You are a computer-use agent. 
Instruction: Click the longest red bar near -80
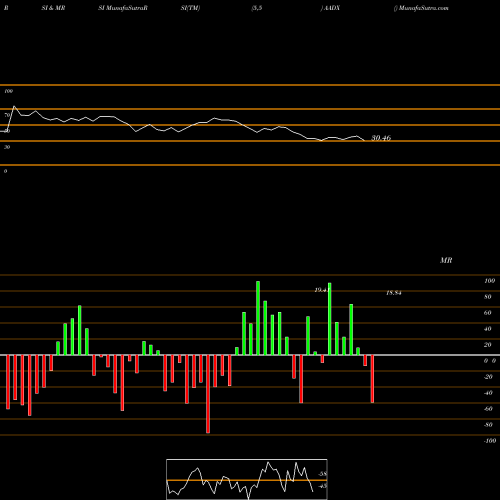pyautogui.click(x=208, y=394)
